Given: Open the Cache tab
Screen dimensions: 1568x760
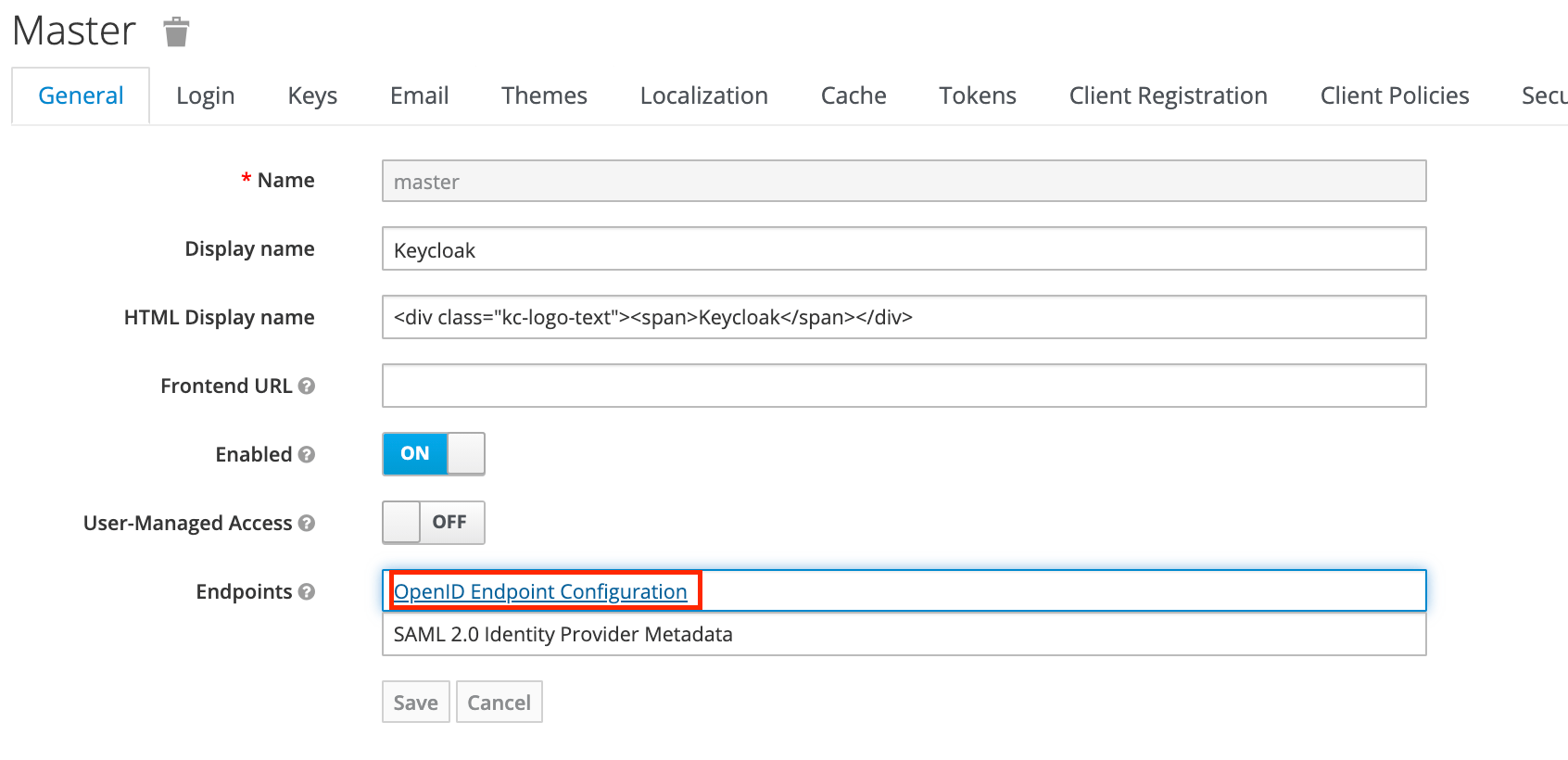Looking at the screenshot, I should (854, 95).
